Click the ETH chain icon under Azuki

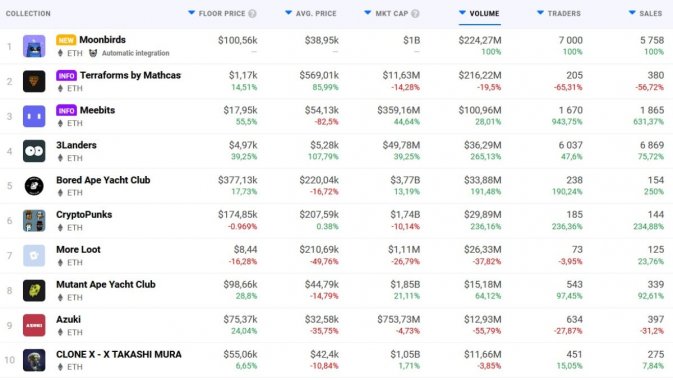coord(60,332)
